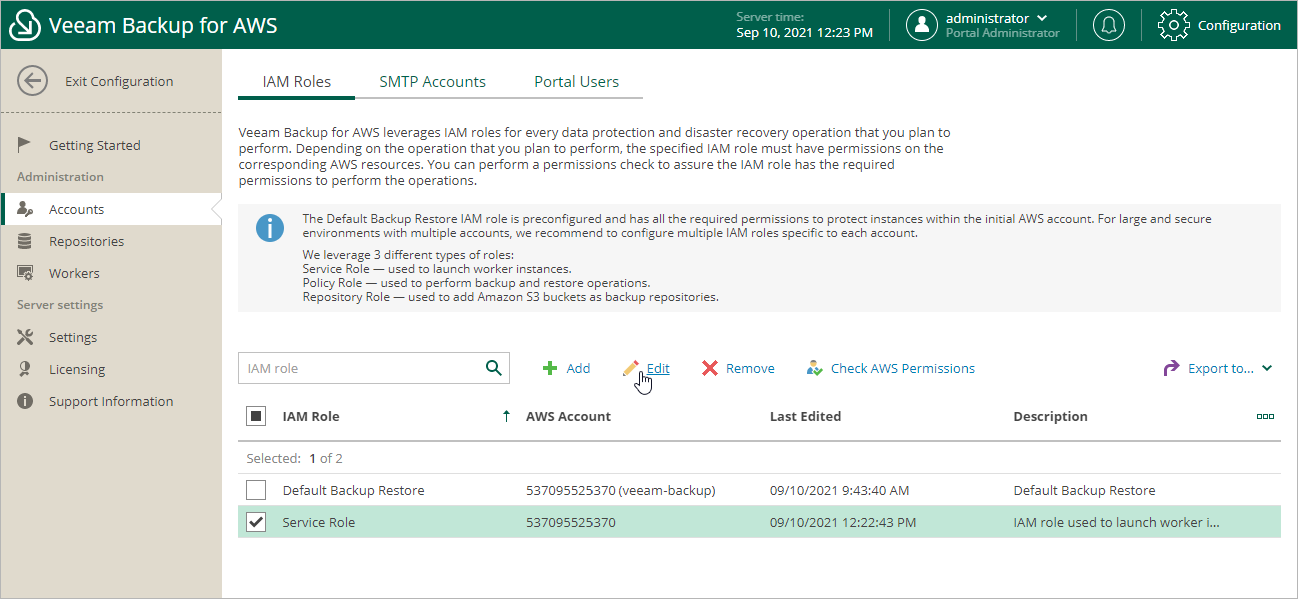
Task: Click 09/10/2021 12:22:43 PM cell
Action: 843,522
